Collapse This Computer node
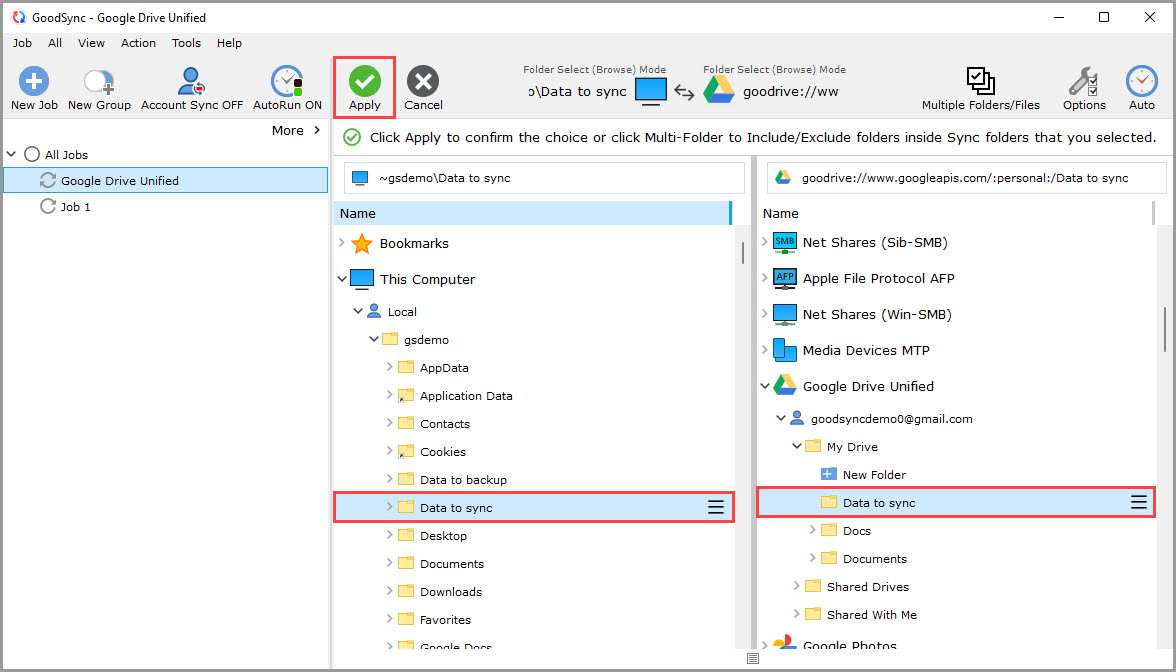This screenshot has height=672, width=1176. [342, 279]
